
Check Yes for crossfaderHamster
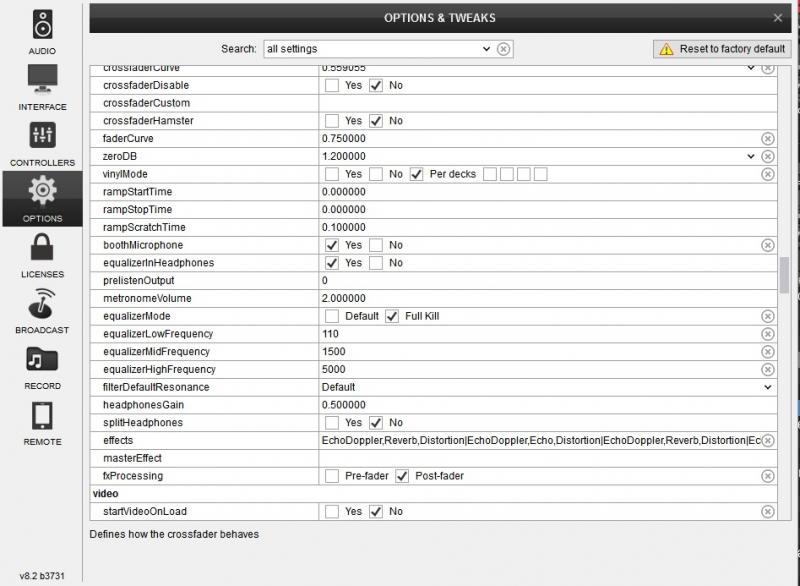332,121
